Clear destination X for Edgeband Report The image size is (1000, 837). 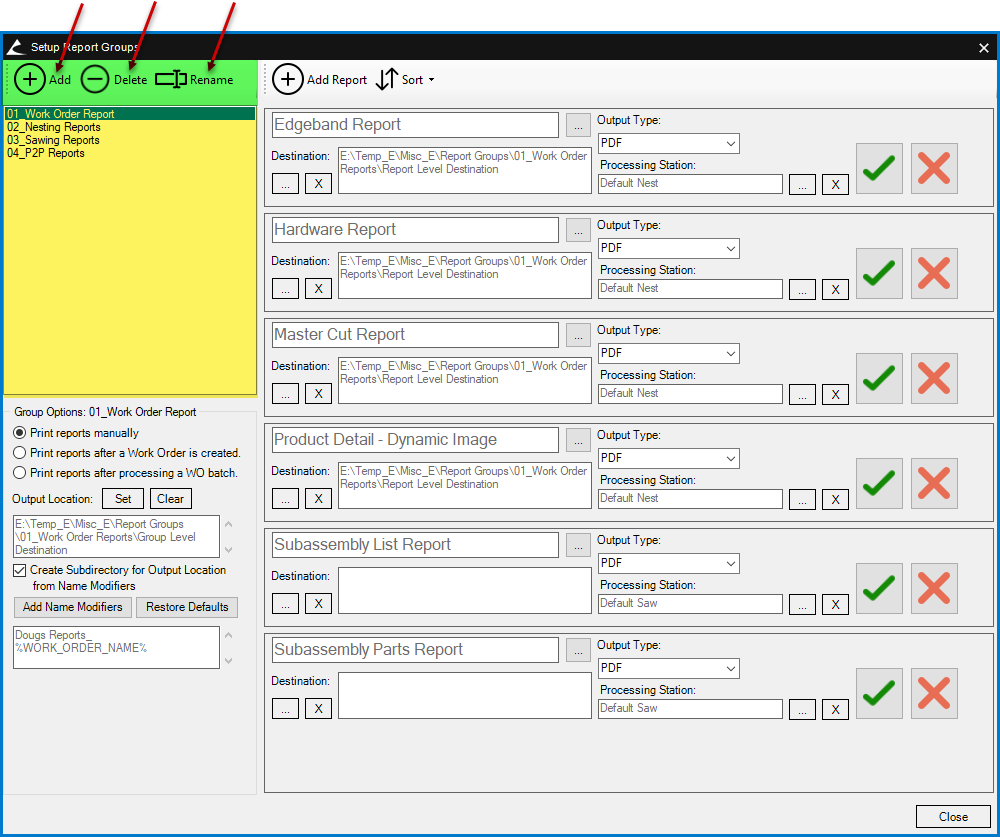pyautogui.click(x=318, y=184)
